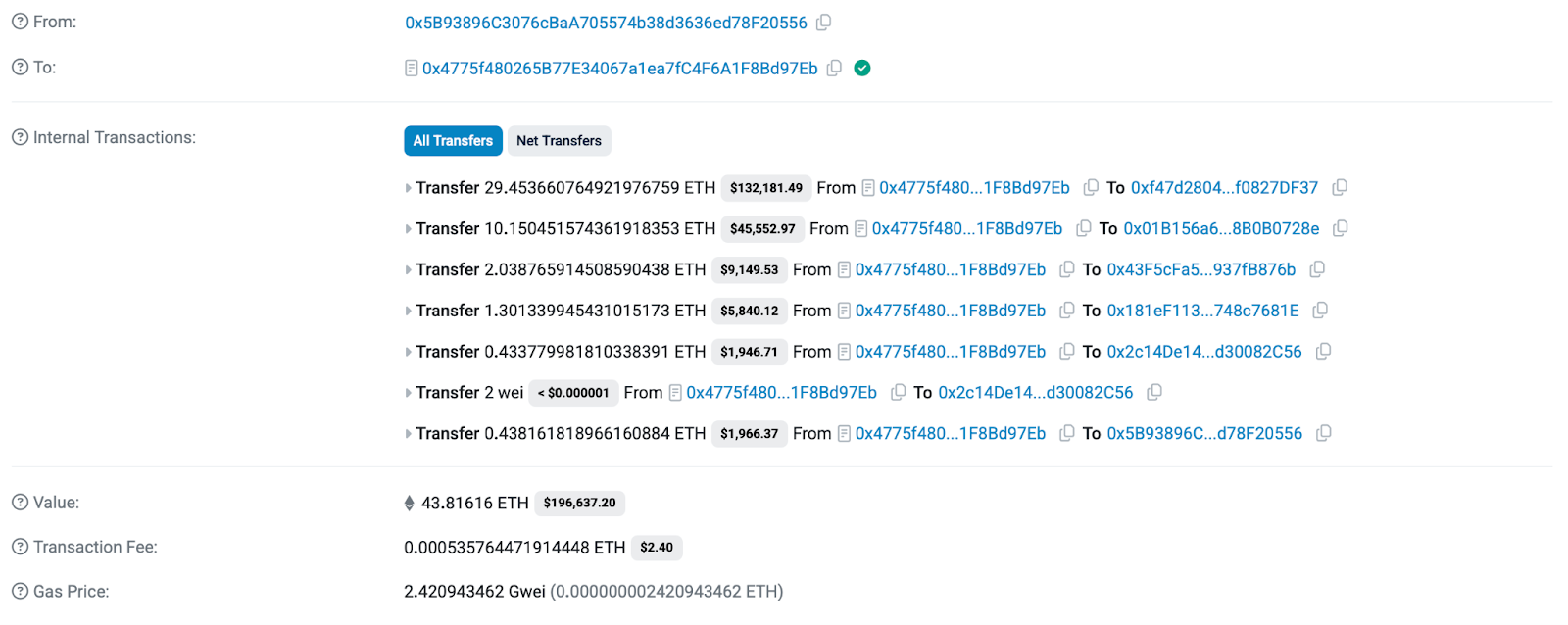Select the All Transfers tab
Viewport: 1568px width, 625px height.
(453, 141)
